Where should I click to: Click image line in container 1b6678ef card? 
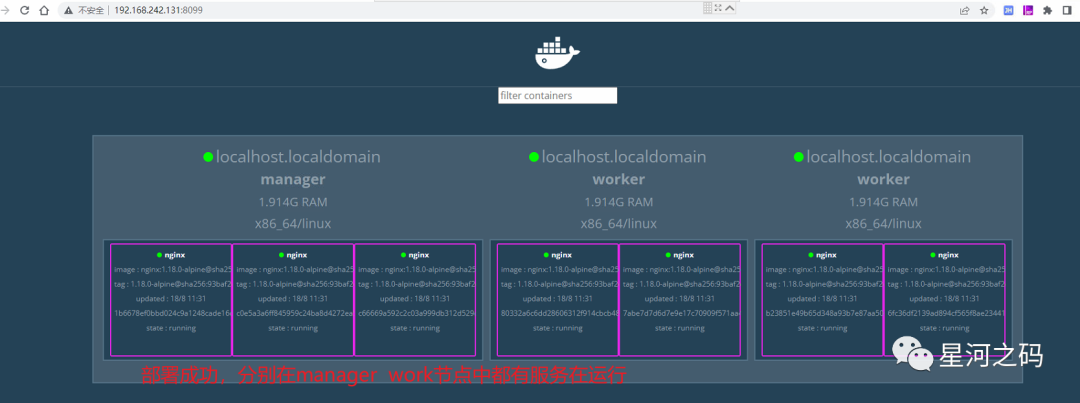click(172, 270)
